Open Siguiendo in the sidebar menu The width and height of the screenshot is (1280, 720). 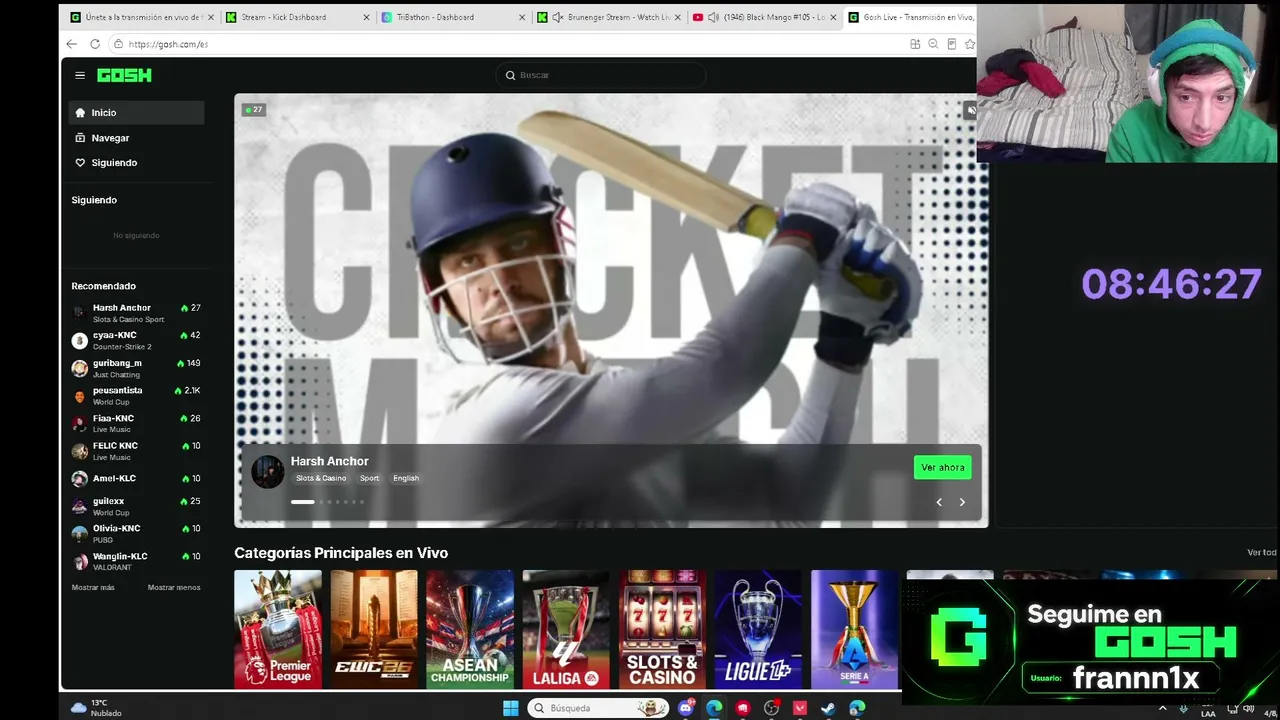[x=136, y=163]
